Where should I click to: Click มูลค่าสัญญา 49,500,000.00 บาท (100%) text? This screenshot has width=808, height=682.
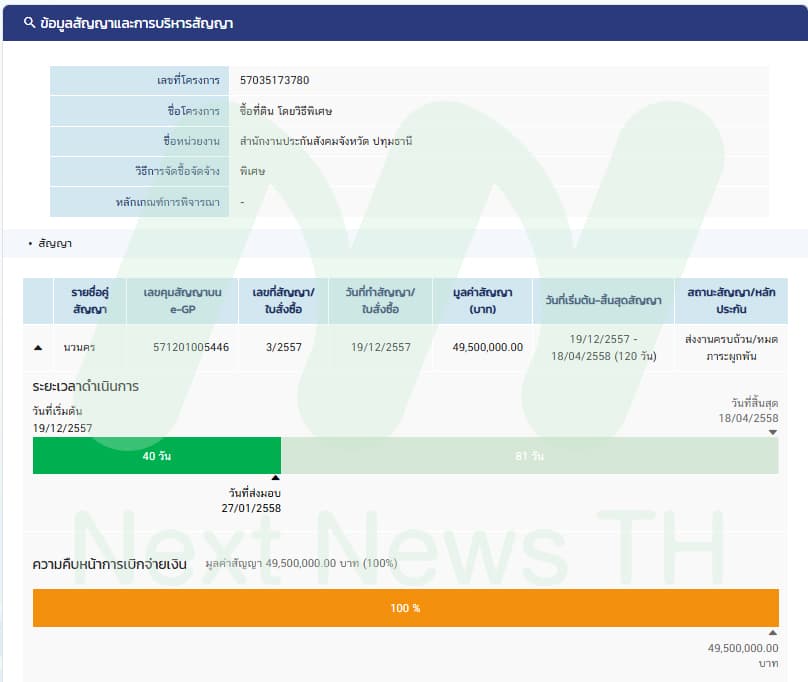(301, 563)
